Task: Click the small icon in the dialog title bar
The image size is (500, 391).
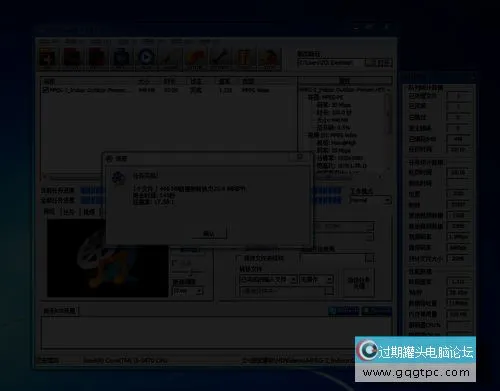Action: 109,159
